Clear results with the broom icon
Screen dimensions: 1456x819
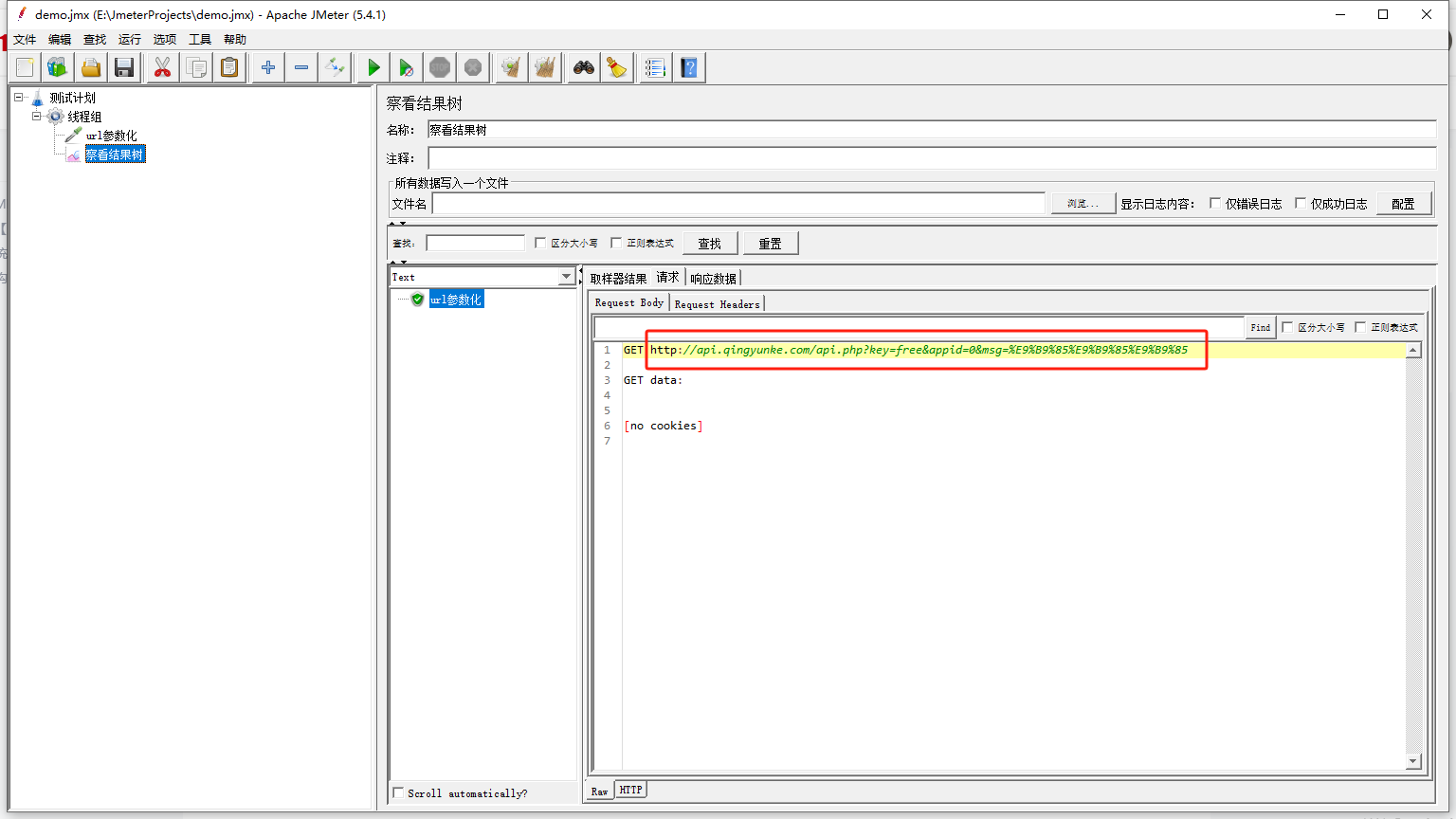pyautogui.click(x=512, y=67)
